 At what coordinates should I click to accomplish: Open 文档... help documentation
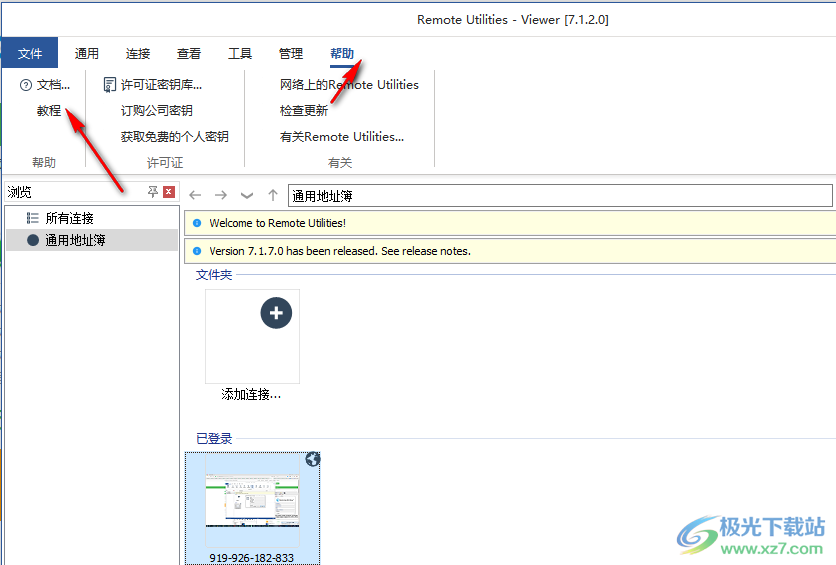tap(45, 85)
